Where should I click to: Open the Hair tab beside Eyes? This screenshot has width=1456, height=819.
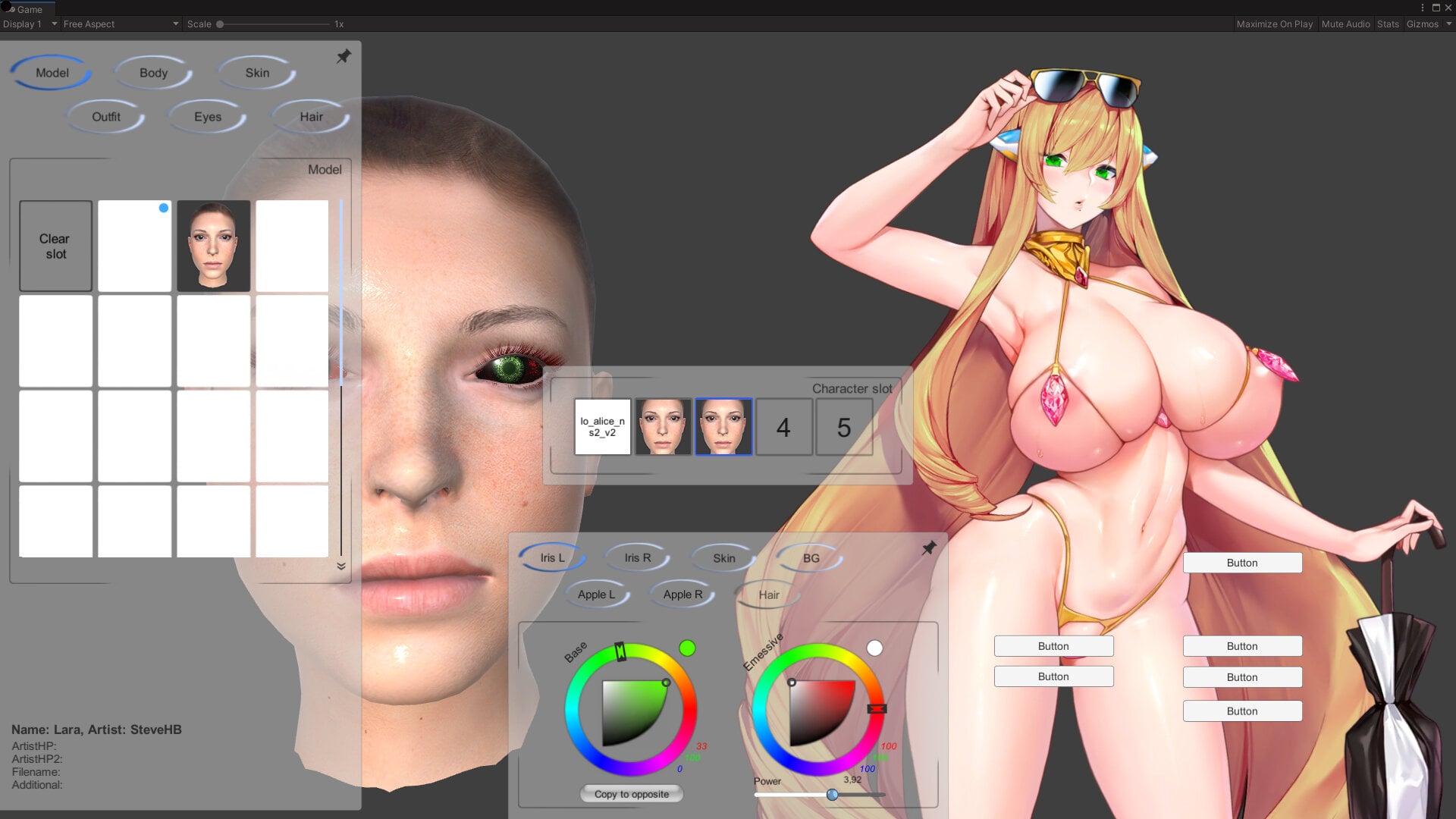pyautogui.click(x=311, y=117)
